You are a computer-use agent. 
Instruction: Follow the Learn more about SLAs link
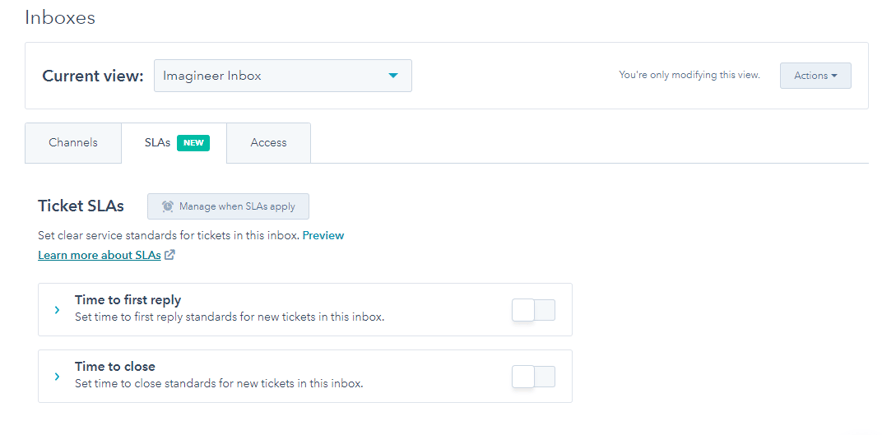99,255
